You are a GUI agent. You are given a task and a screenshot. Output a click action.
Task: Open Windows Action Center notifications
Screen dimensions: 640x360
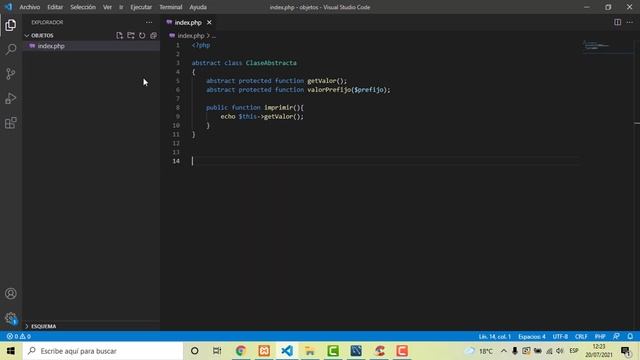pyautogui.click(x=625, y=351)
